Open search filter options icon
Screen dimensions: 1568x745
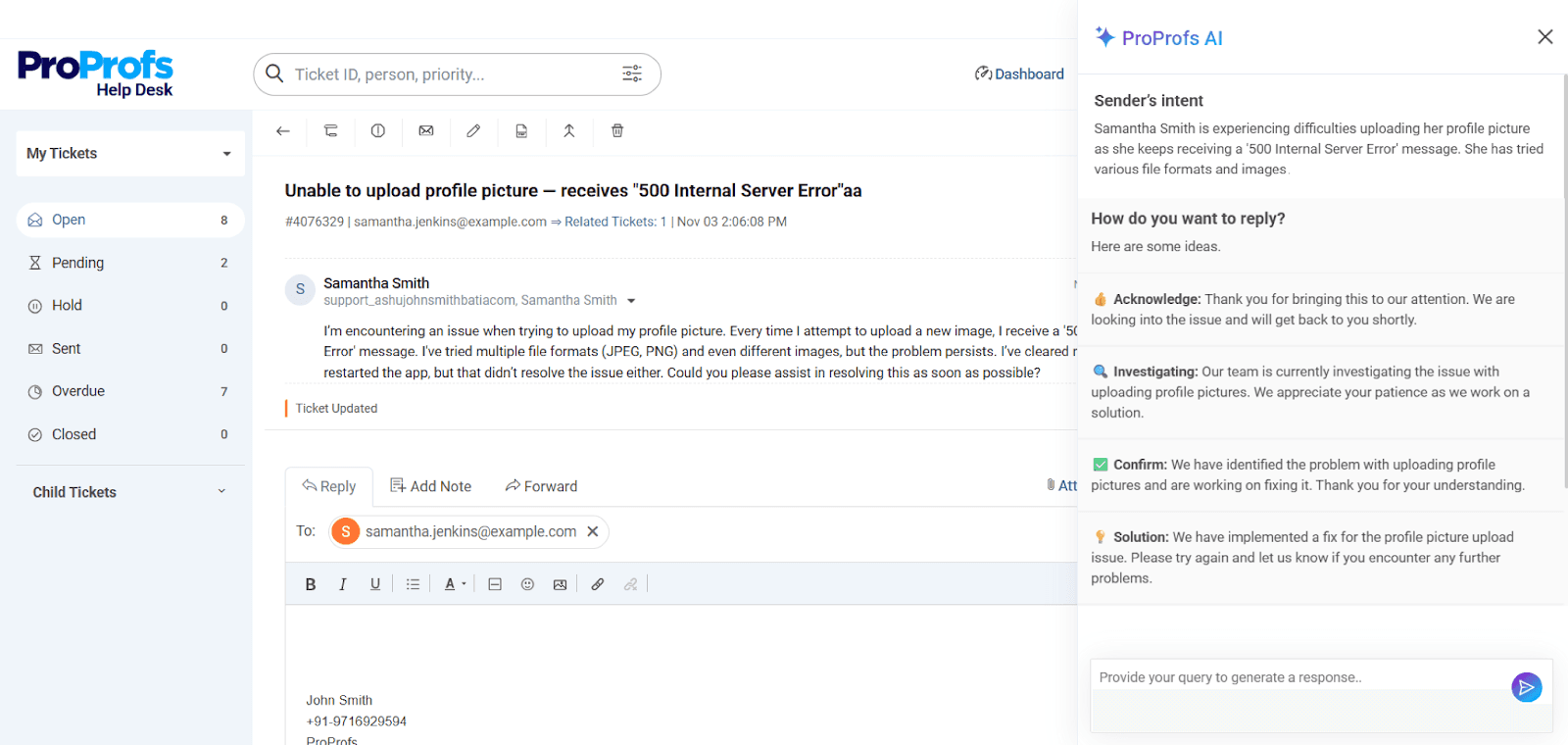[632, 74]
